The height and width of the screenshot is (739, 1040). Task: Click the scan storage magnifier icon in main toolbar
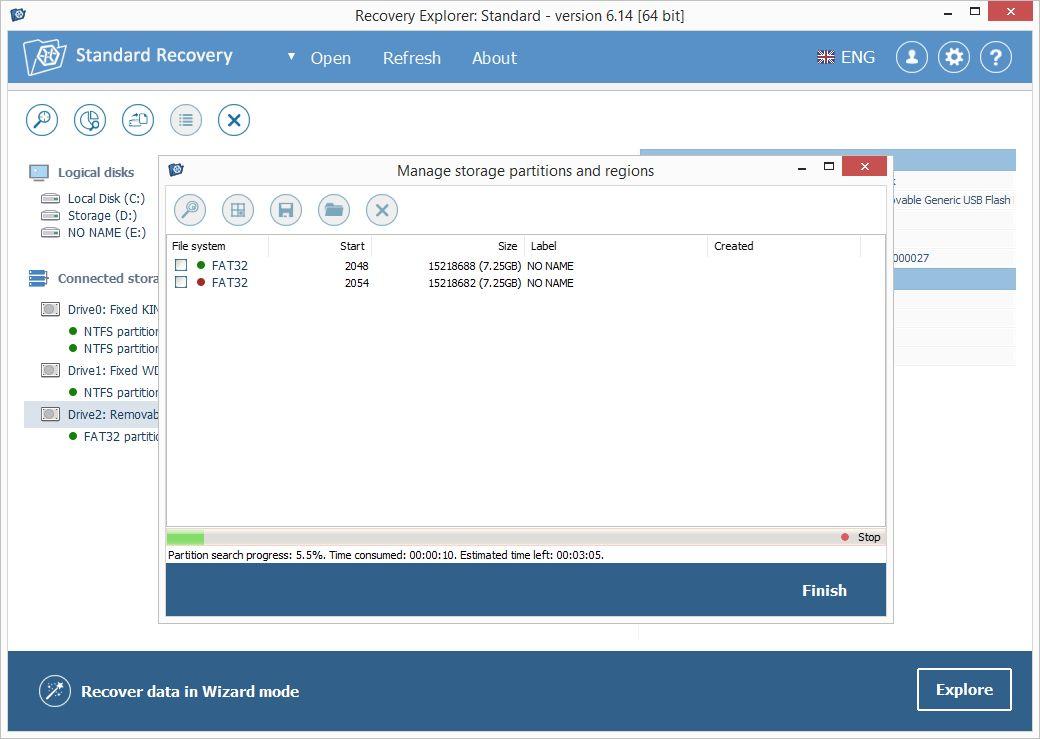[x=42, y=120]
